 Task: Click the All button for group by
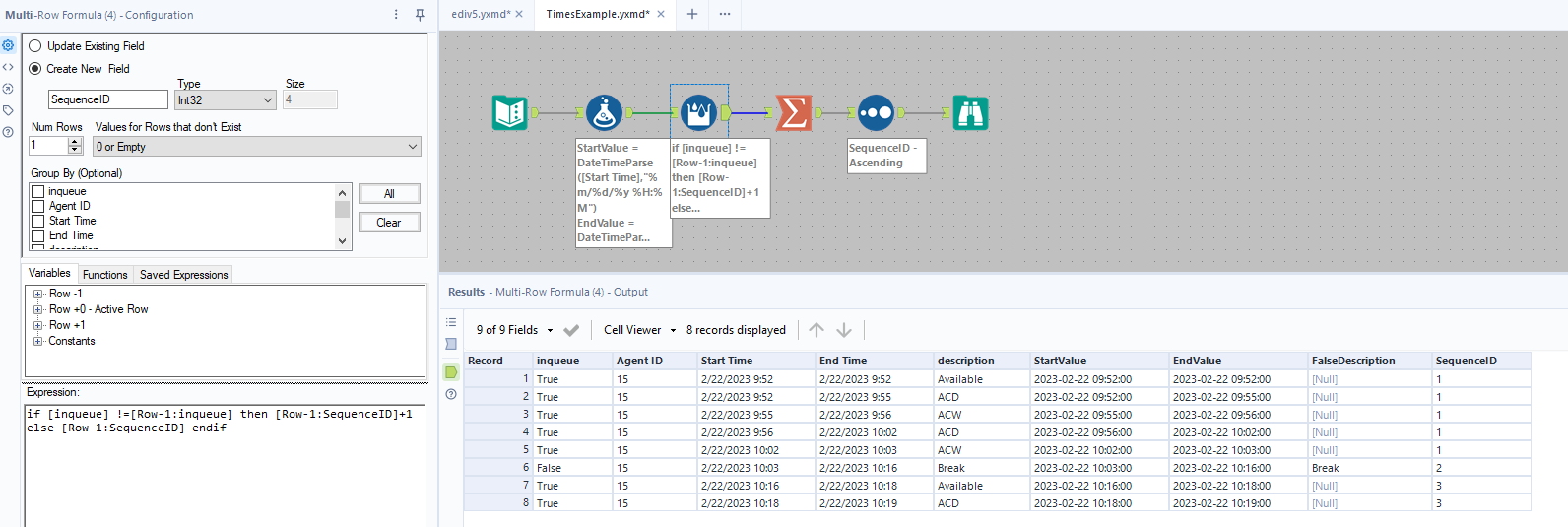pos(389,194)
